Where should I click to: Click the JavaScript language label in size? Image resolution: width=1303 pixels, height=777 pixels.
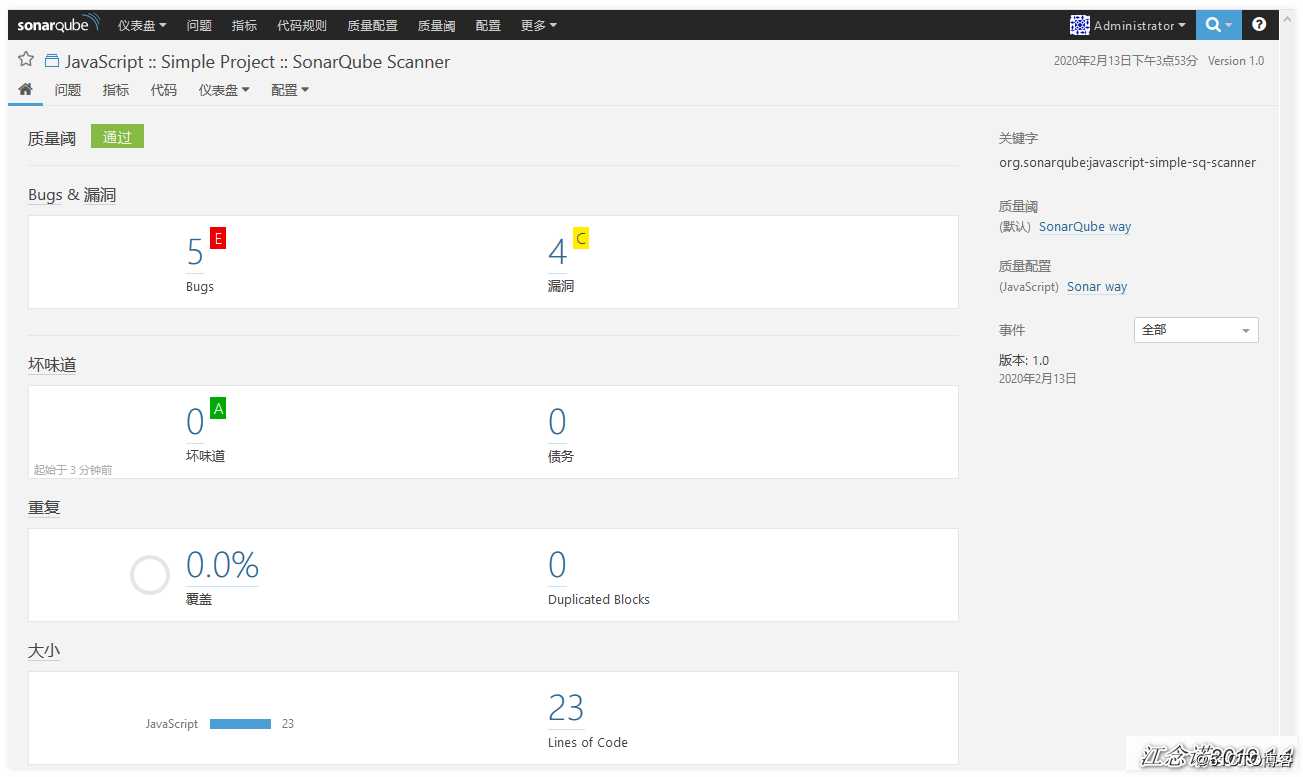[x=172, y=724]
